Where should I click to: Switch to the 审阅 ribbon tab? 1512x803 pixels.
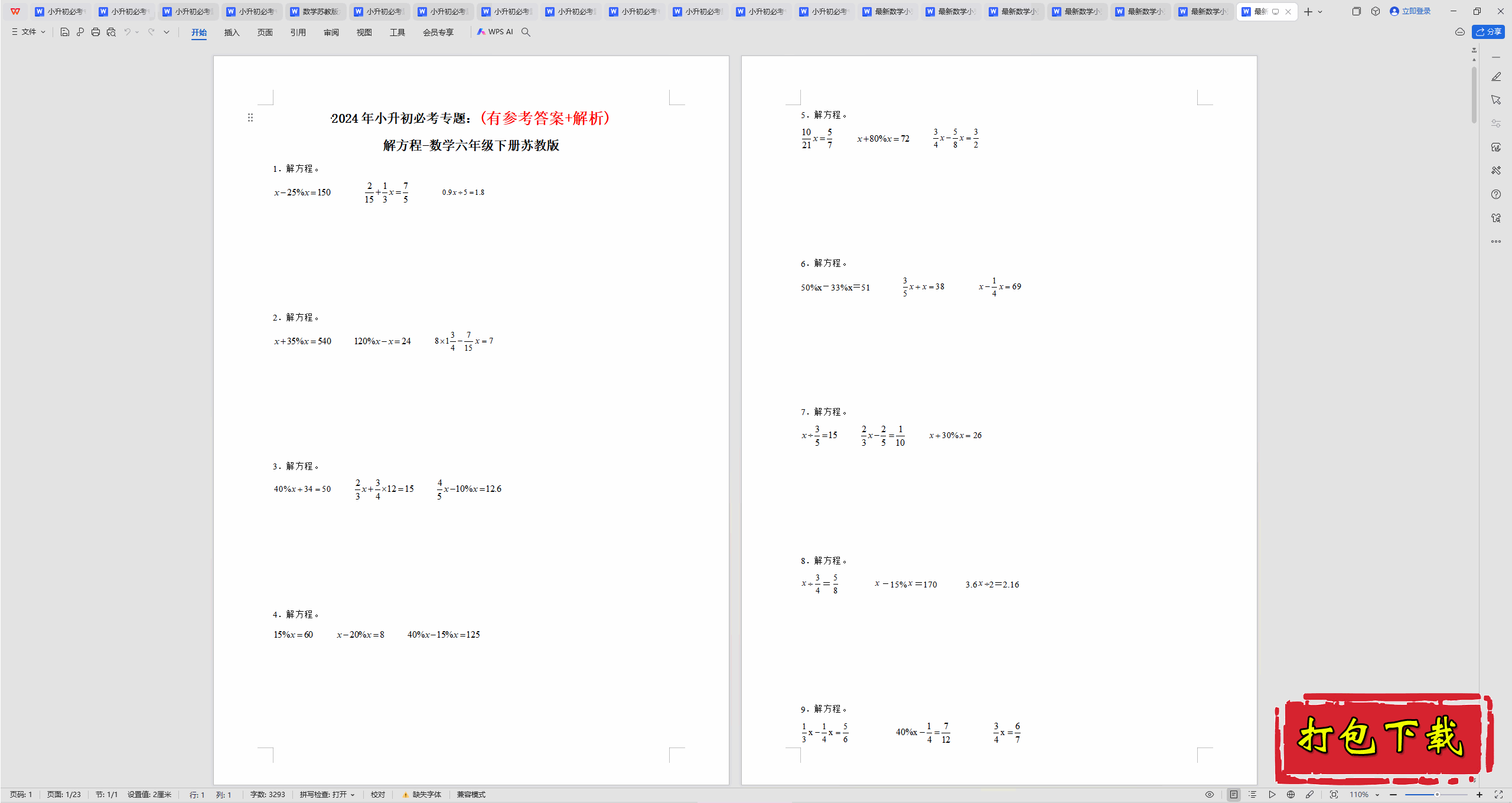[x=331, y=32]
